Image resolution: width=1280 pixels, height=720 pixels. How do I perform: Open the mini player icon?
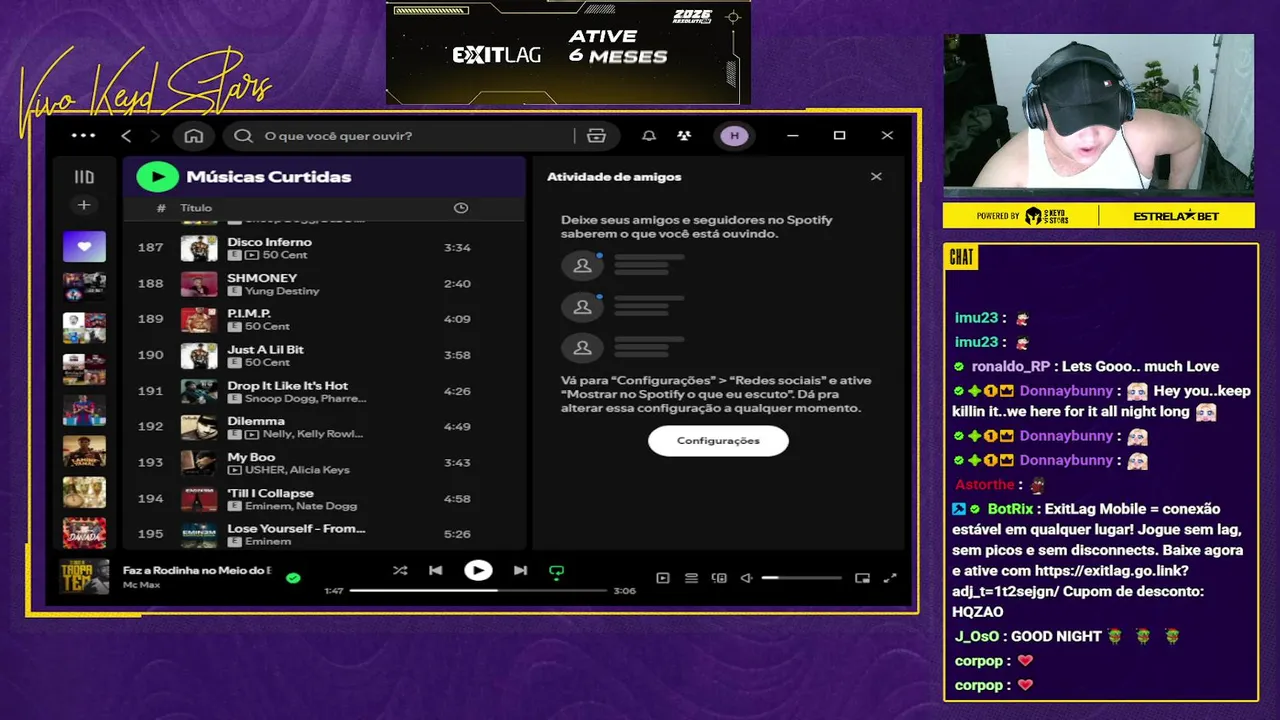coord(863,578)
